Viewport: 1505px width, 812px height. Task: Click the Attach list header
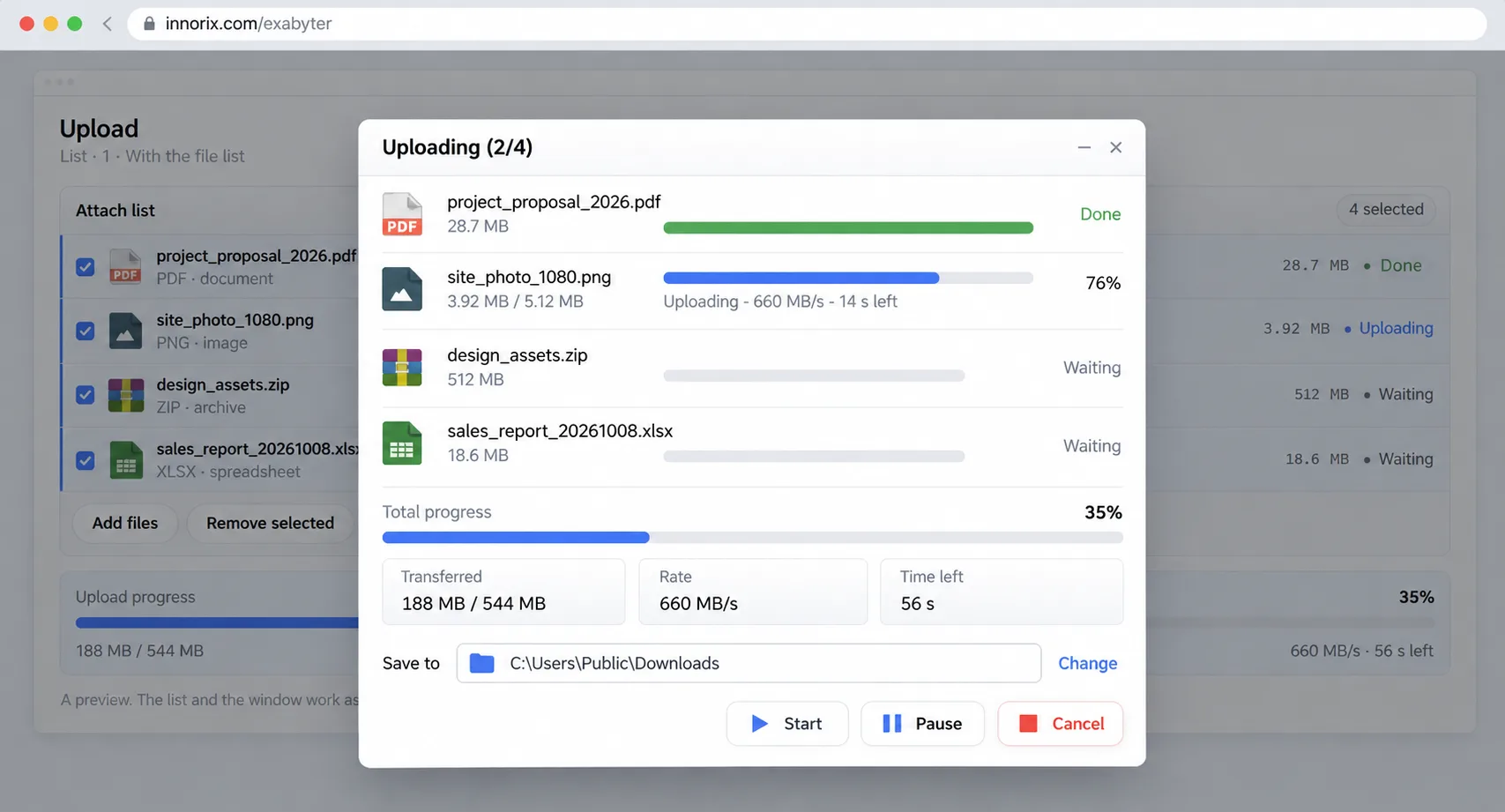[115, 211]
